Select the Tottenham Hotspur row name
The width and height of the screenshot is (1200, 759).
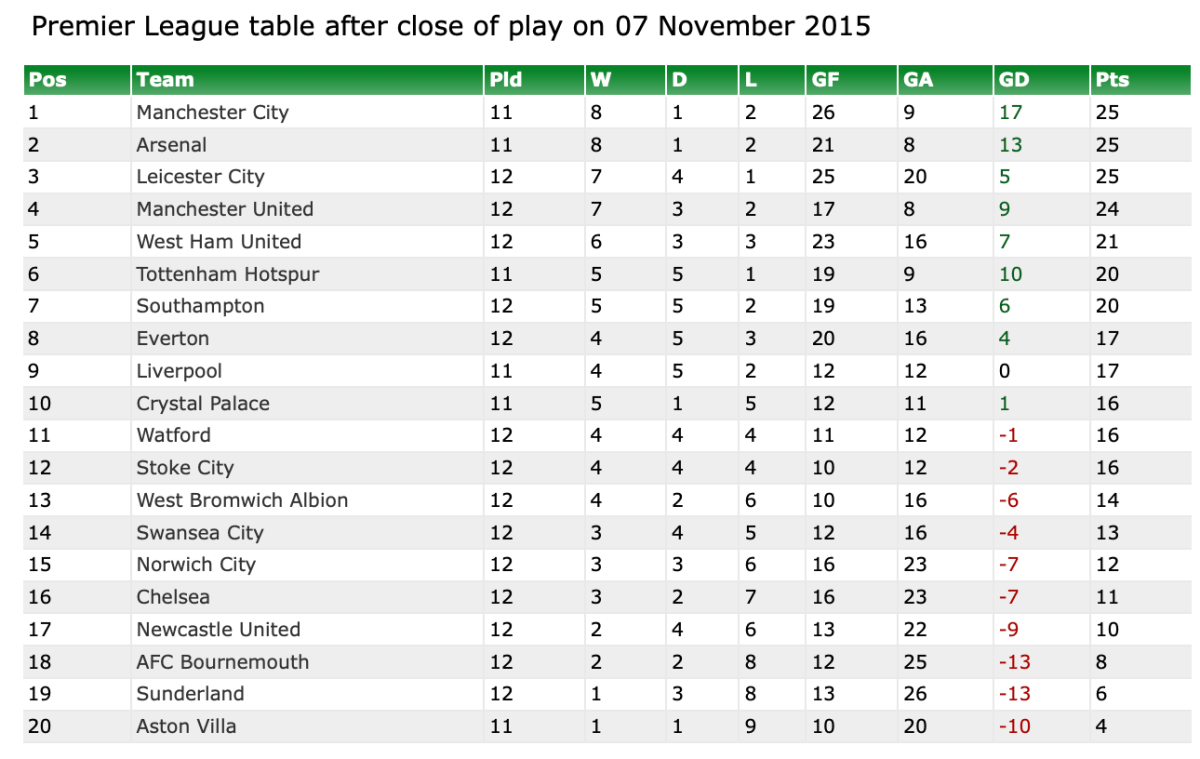pos(228,274)
